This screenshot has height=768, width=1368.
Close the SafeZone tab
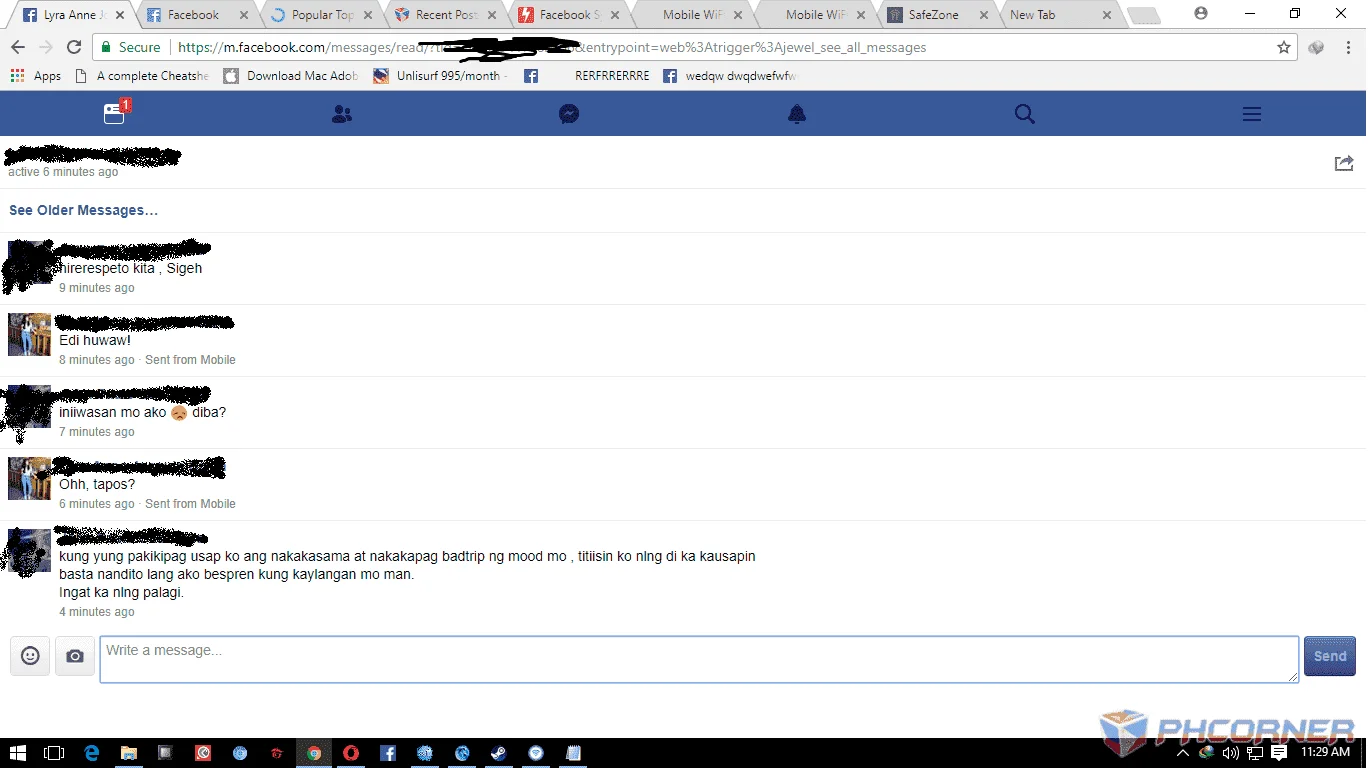point(984,15)
